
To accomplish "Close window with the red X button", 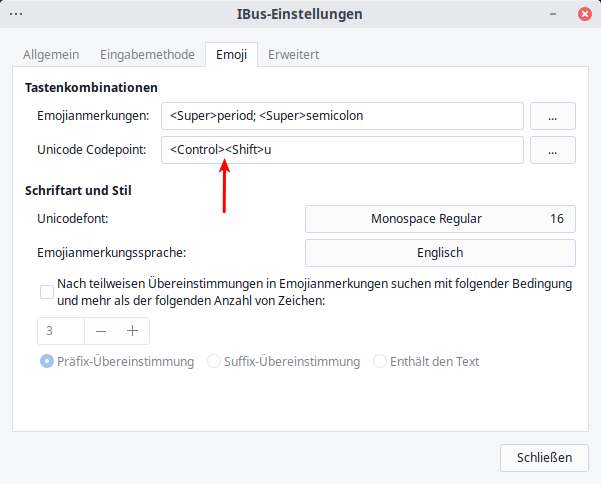I will tap(585, 14).
